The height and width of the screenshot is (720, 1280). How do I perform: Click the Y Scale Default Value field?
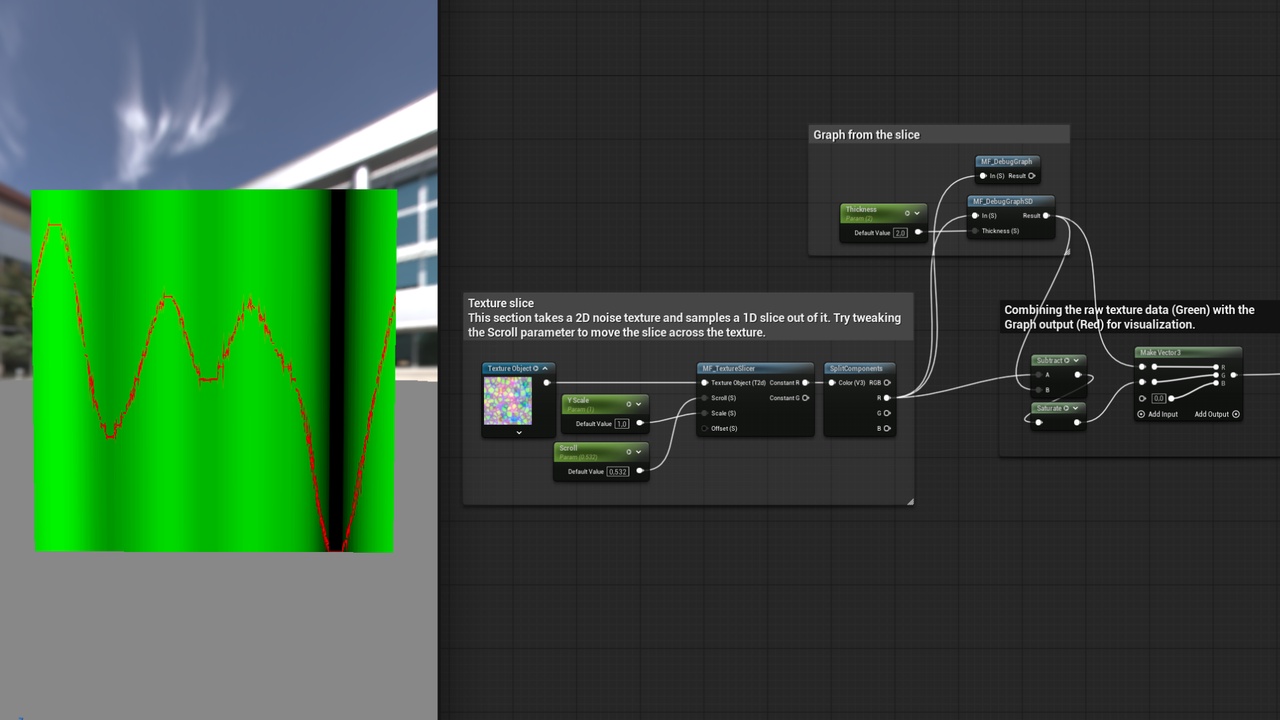[x=622, y=424]
